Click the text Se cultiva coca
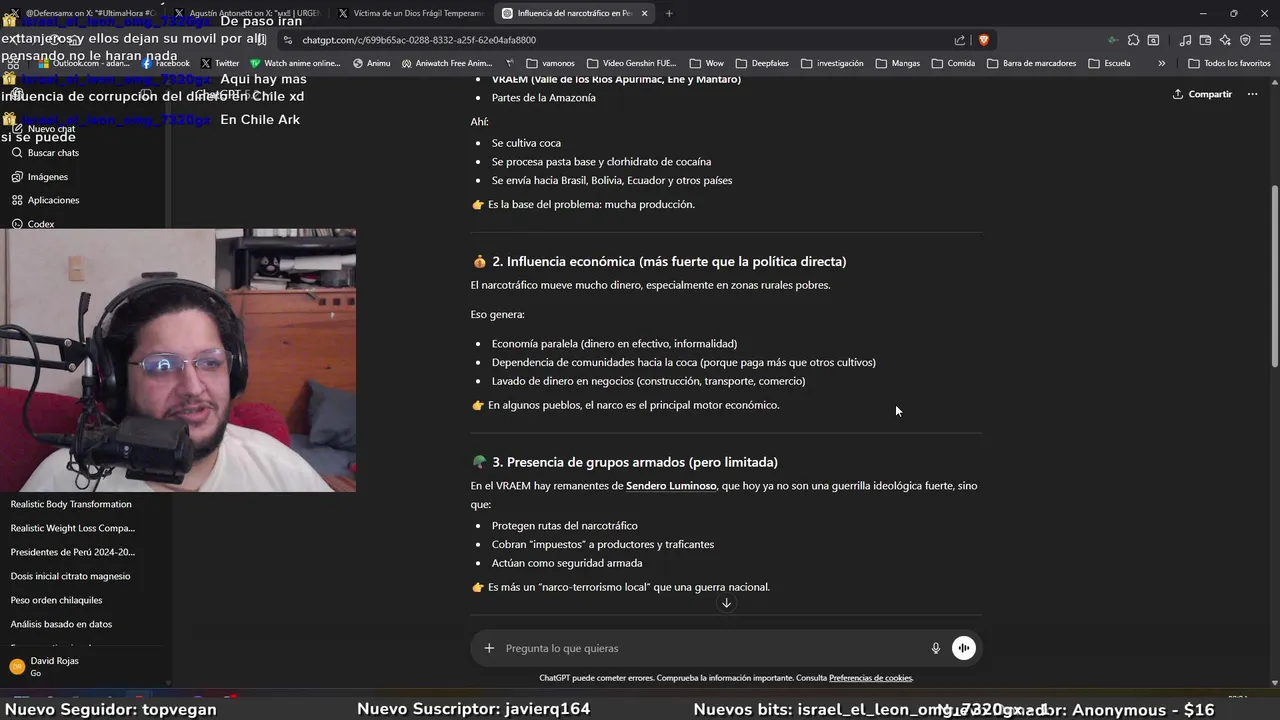 click(x=526, y=143)
